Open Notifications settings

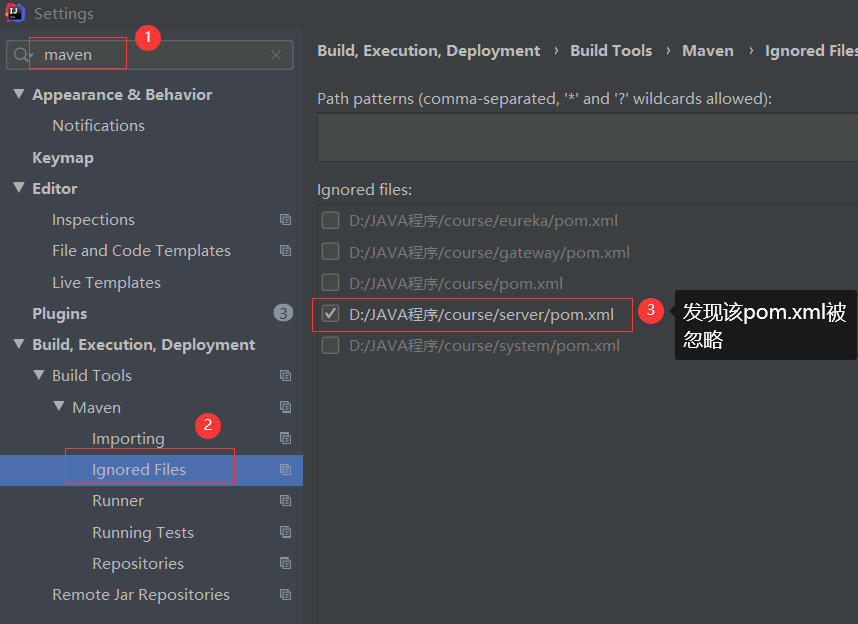(x=98, y=126)
